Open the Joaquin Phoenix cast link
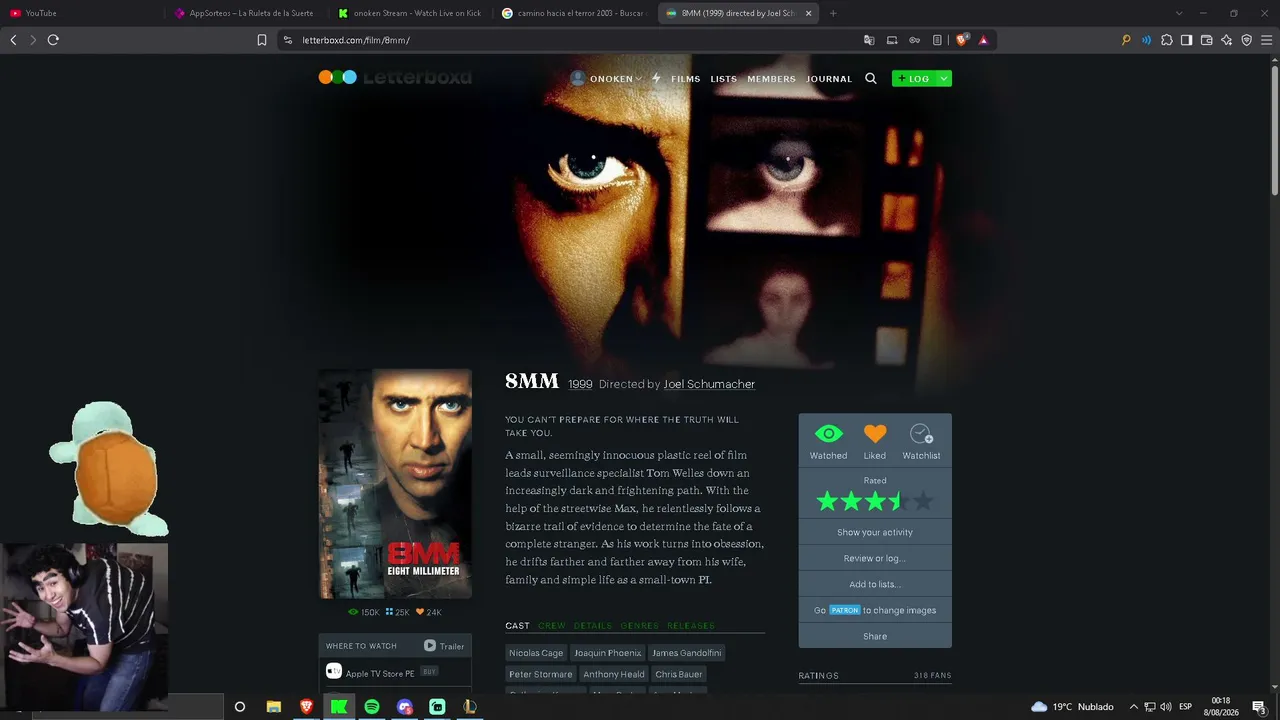Viewport: 1280px width, 720px height. 608,653
